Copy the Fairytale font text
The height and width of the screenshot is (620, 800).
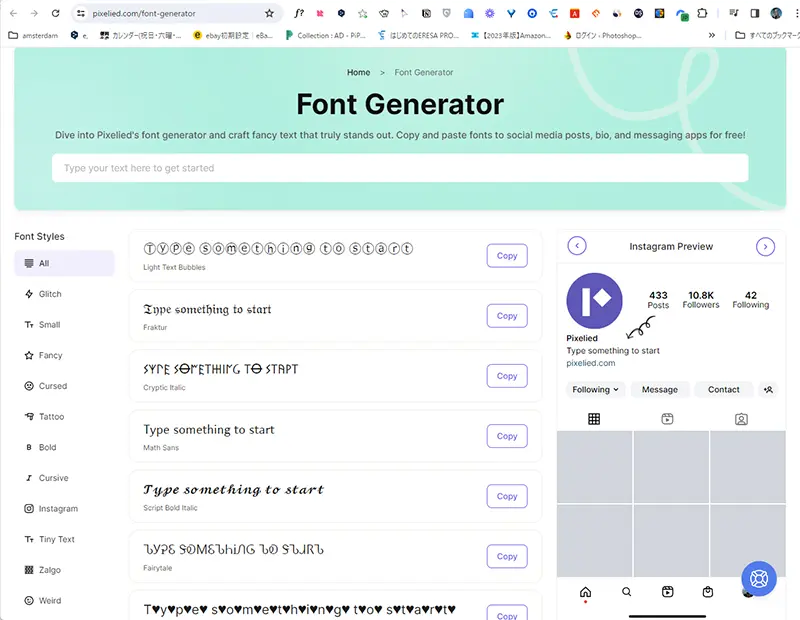[x=507, y=556]
